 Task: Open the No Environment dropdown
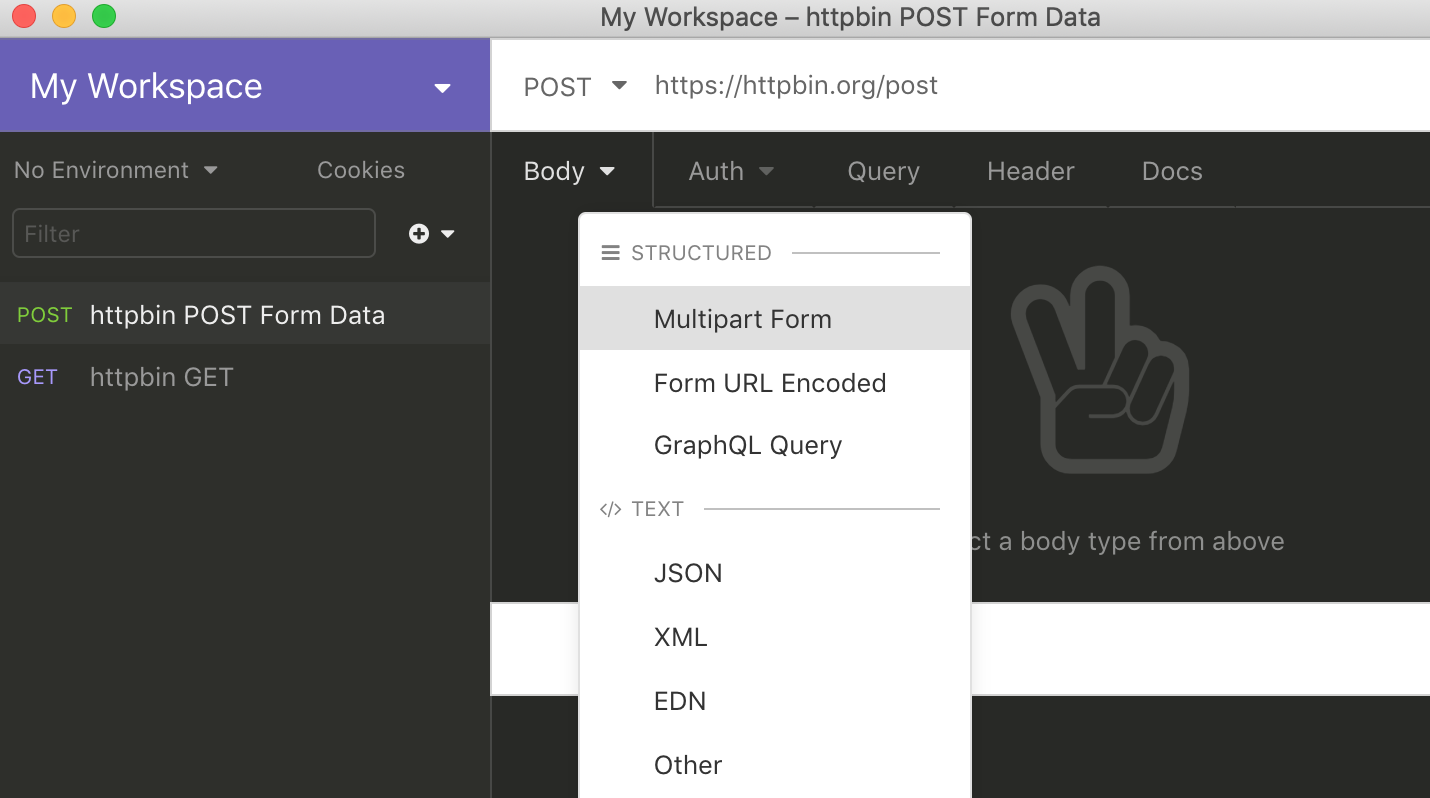pos(116,170)
